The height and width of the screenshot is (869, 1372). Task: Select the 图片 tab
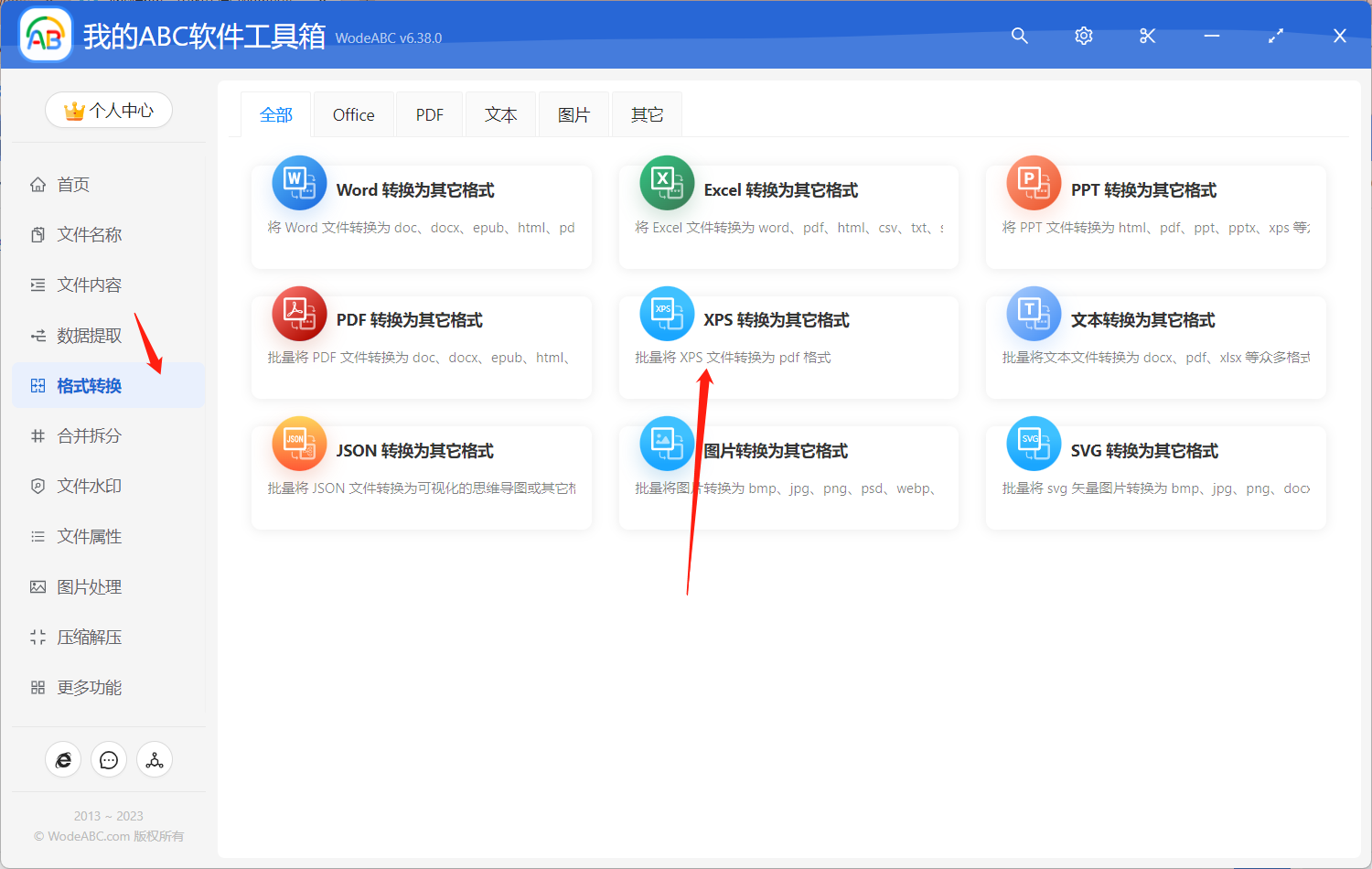coord(573,113)
